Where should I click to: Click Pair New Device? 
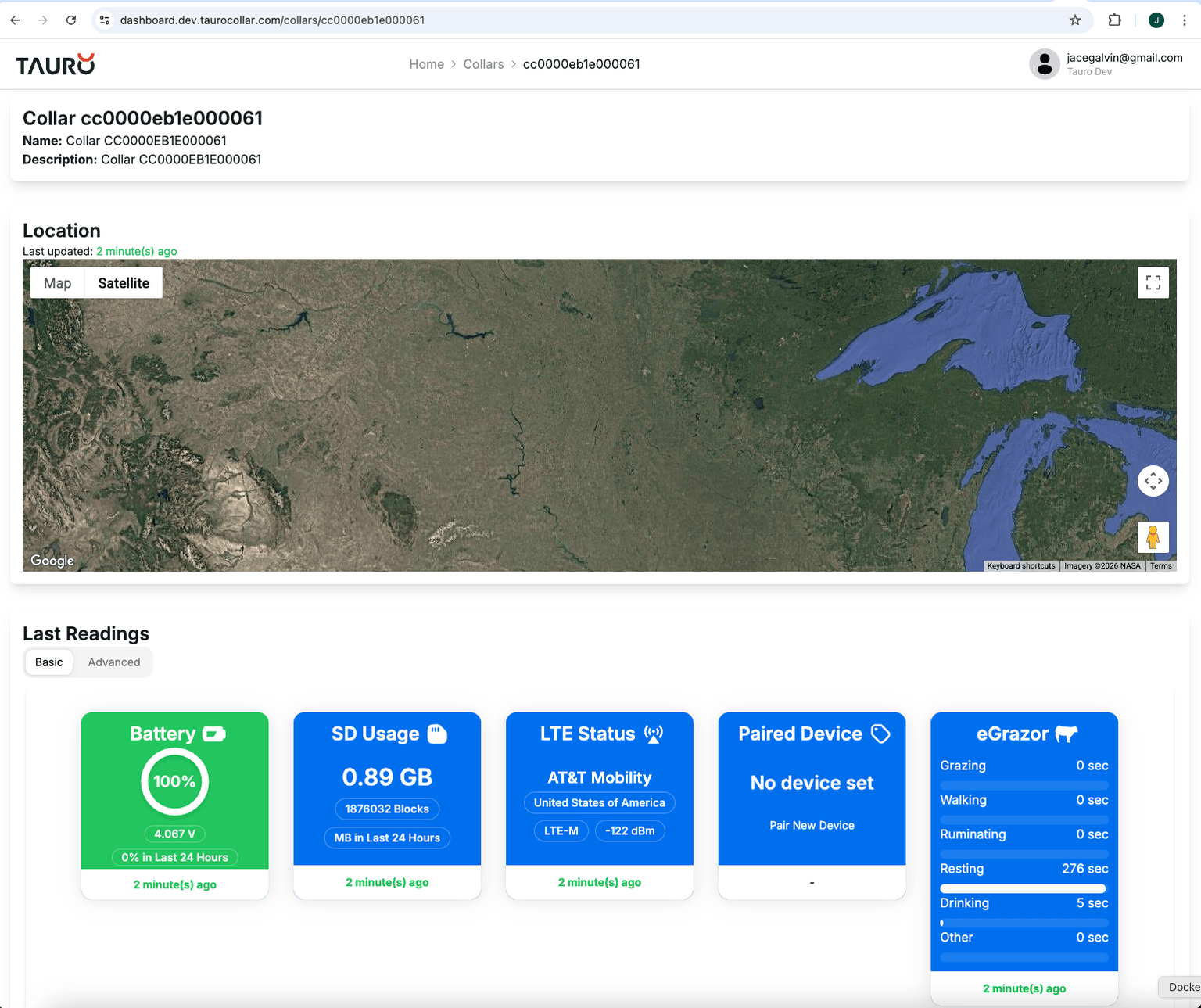(x=812, y=826)
